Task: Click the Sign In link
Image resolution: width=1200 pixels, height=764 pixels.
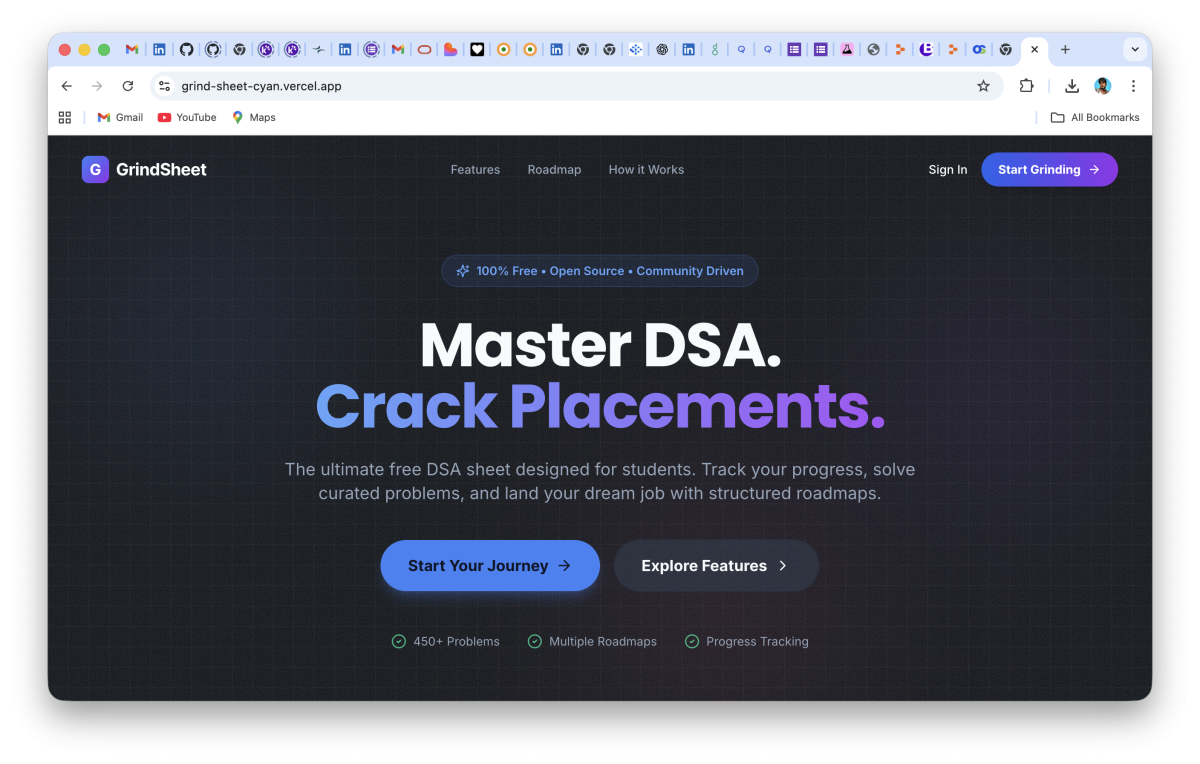Action: coord(947,170)
